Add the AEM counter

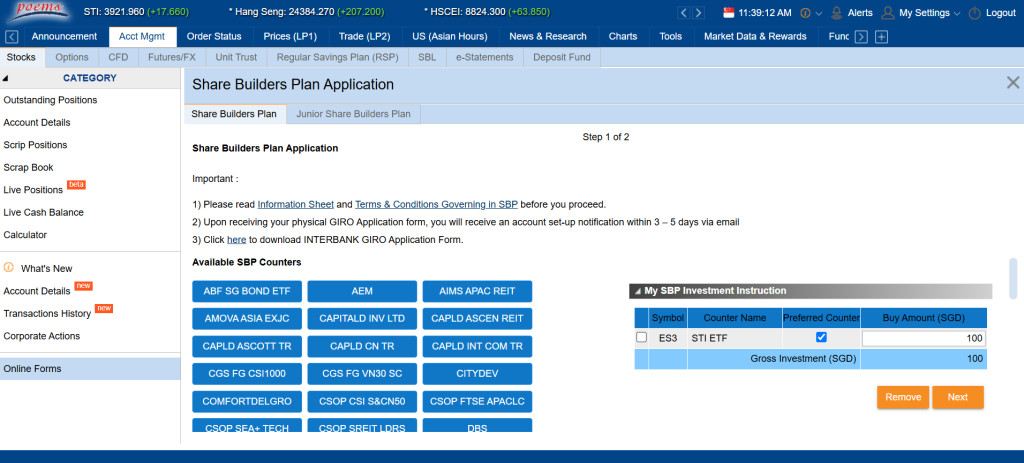click(362, 291)
